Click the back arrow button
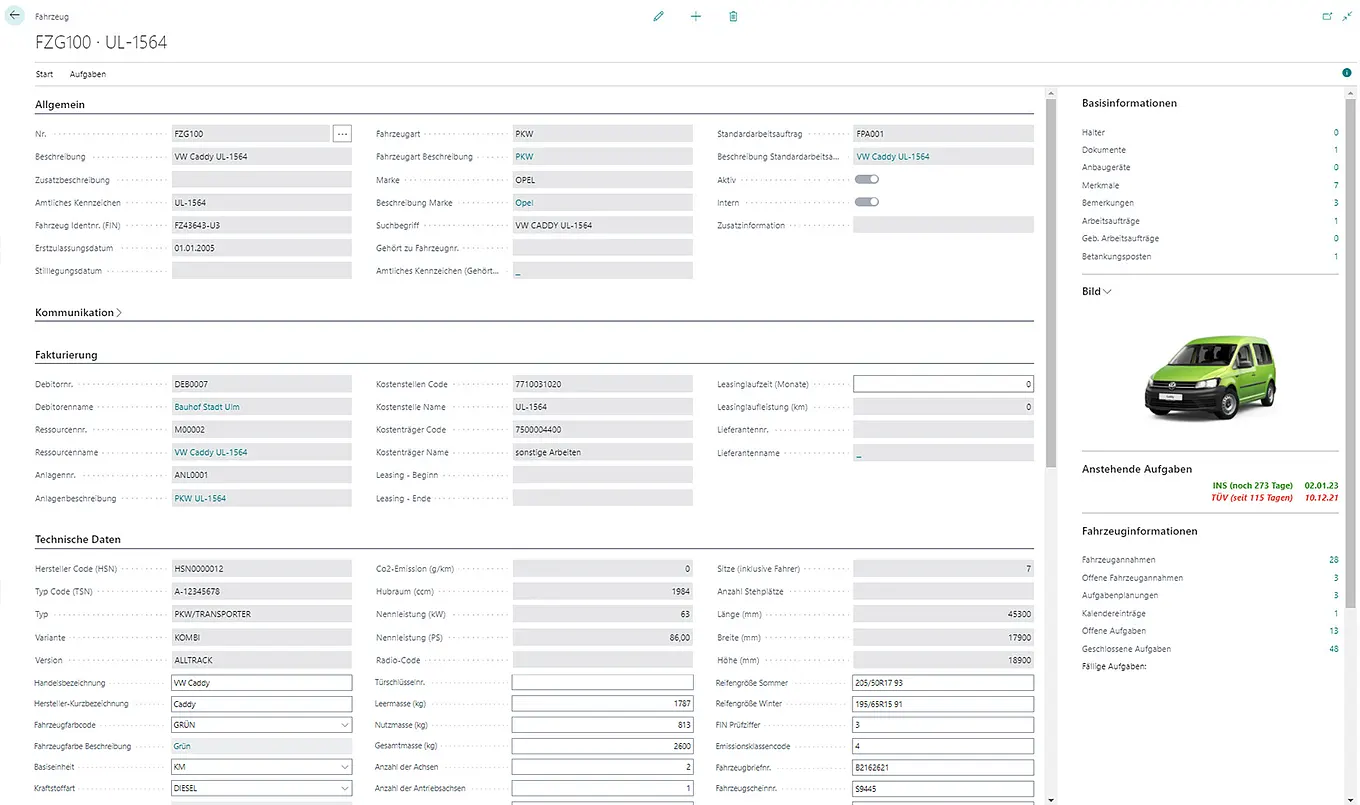 tap(15, 16)
